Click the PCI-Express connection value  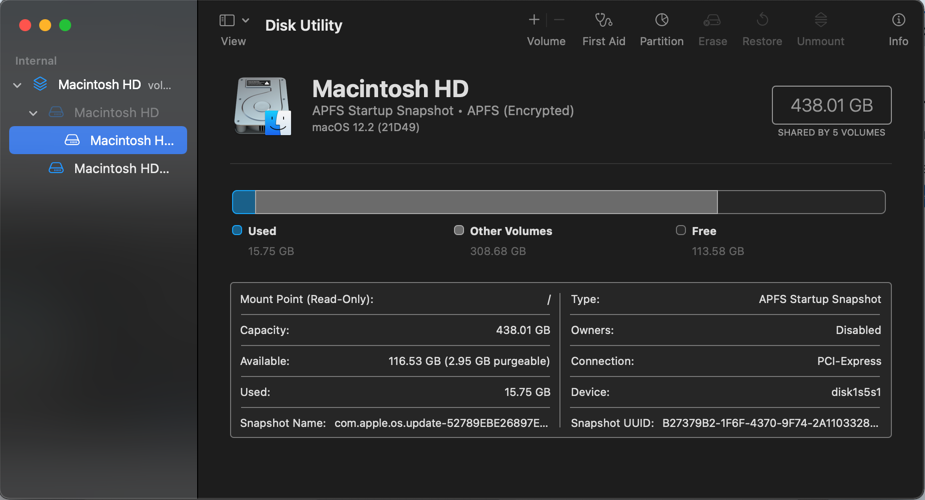849,361
